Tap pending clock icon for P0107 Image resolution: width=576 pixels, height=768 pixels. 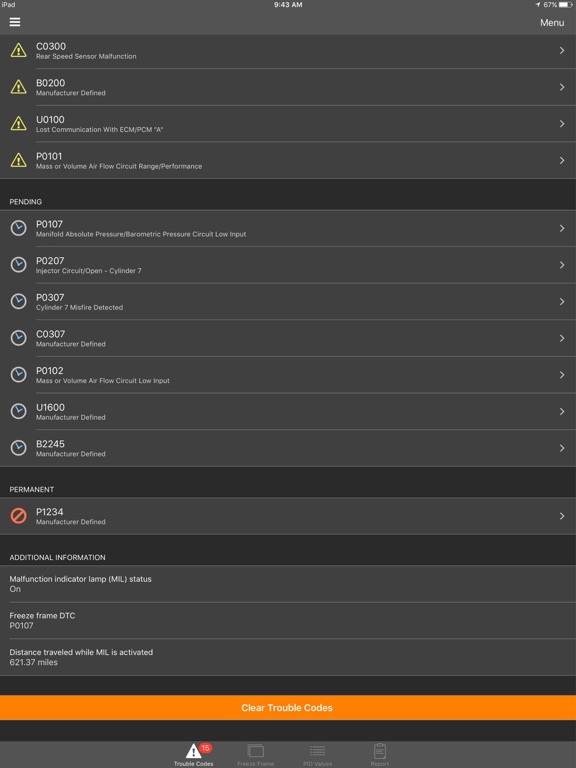(19, 228)
